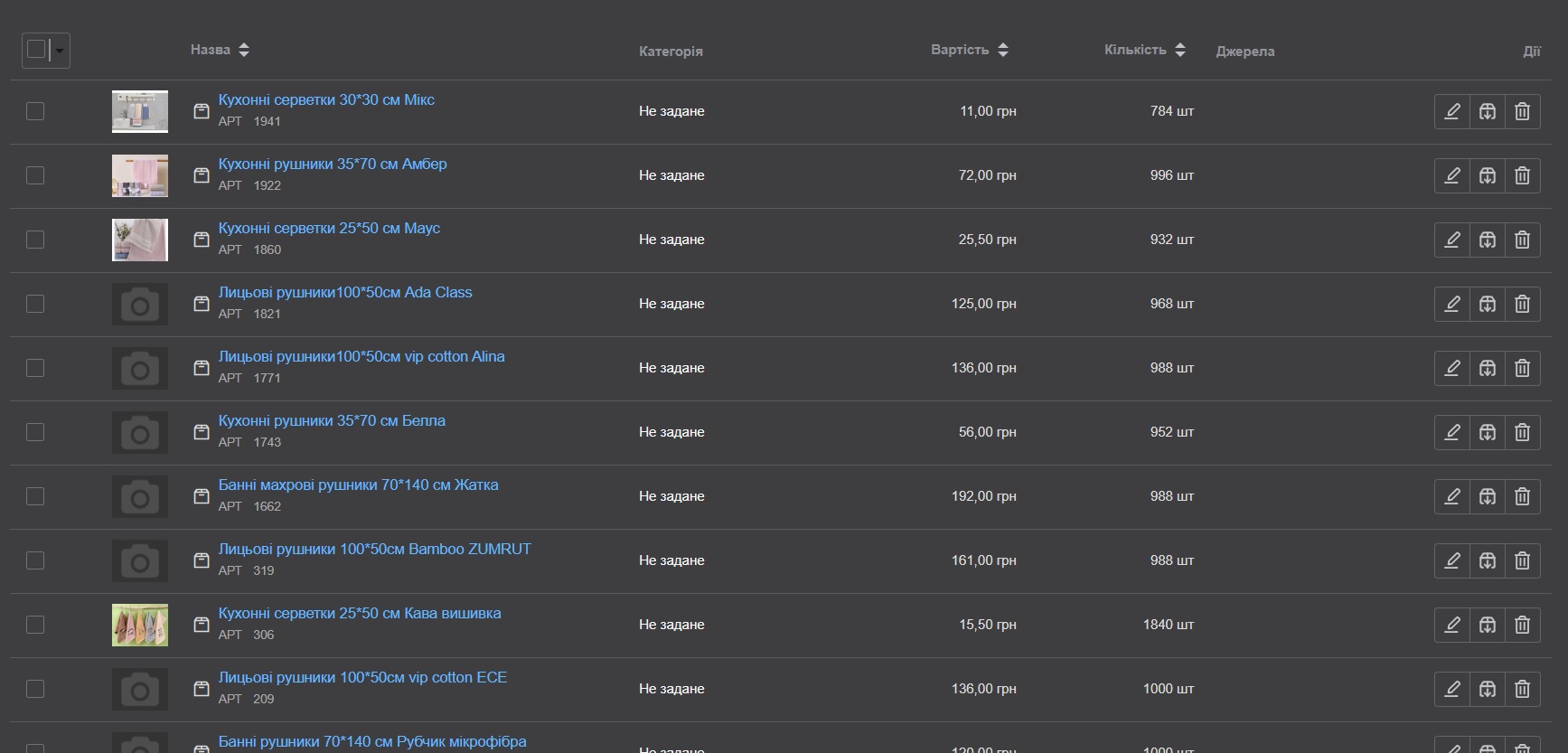Click trash icon for vip cotton Alina row
Screen dimensions: 1568x753
click(x=1522, y=368)
